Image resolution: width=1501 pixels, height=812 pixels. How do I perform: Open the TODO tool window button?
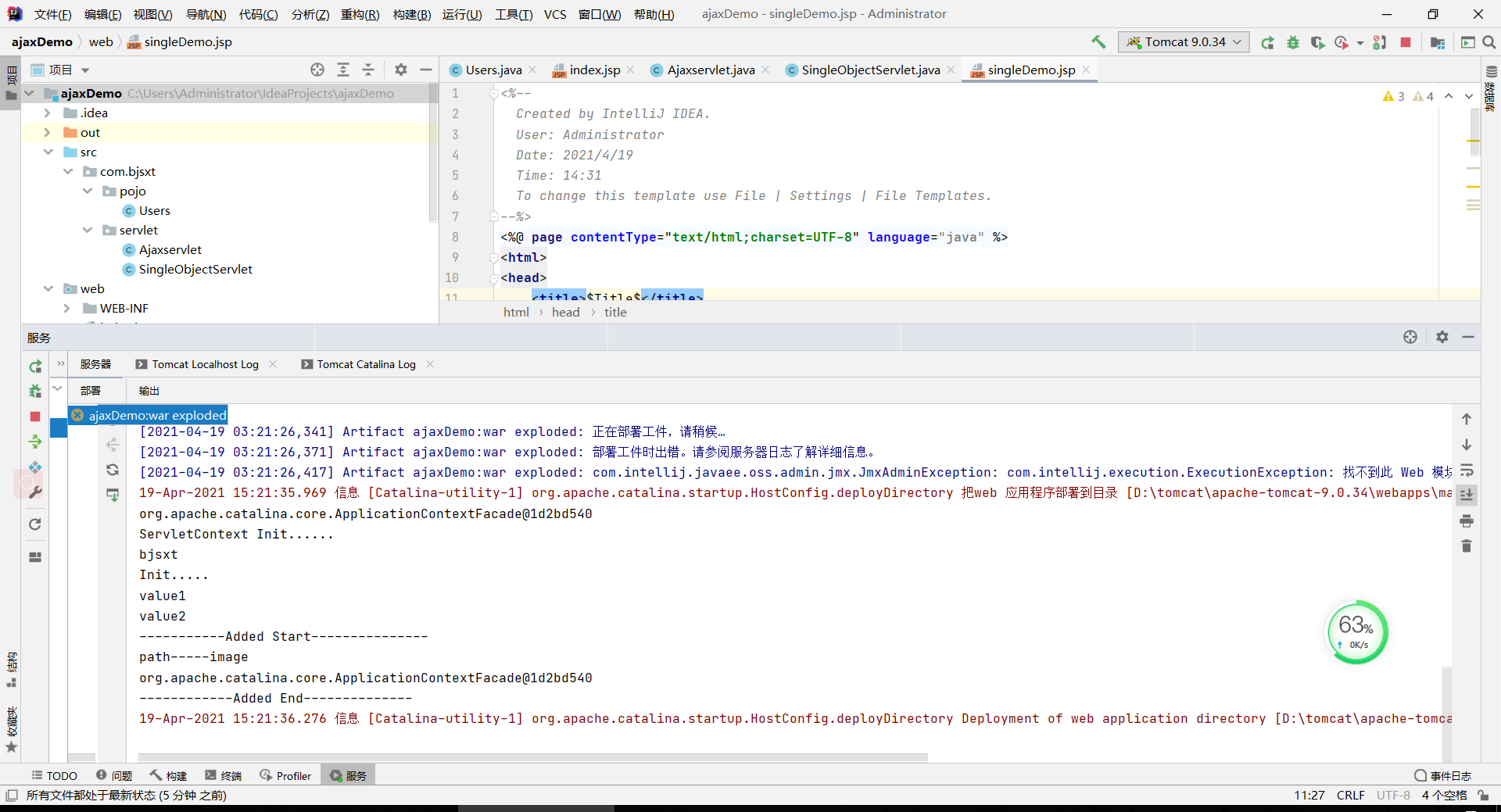pyautogui.click(x=55, y=775)
